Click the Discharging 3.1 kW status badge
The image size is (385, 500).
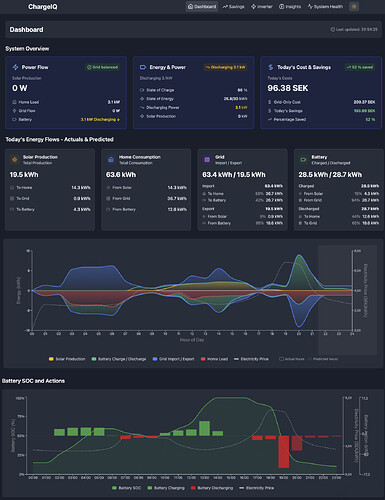click(x=225, y=67)
